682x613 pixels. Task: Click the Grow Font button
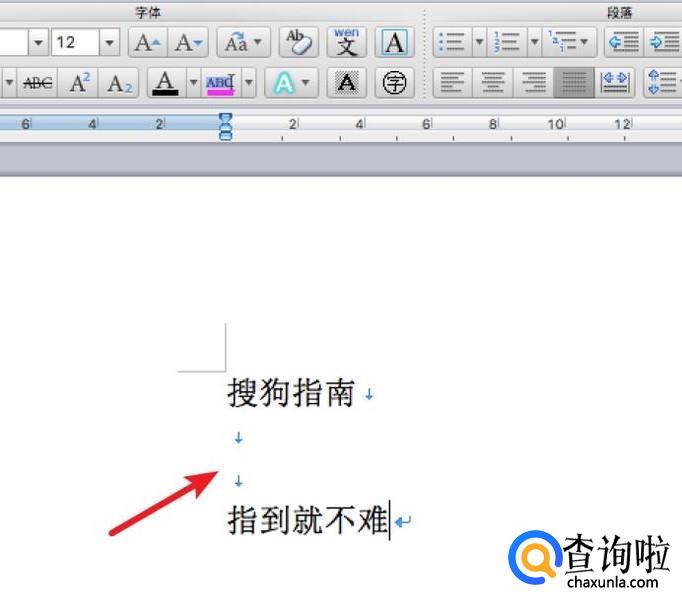coord(148,42)
